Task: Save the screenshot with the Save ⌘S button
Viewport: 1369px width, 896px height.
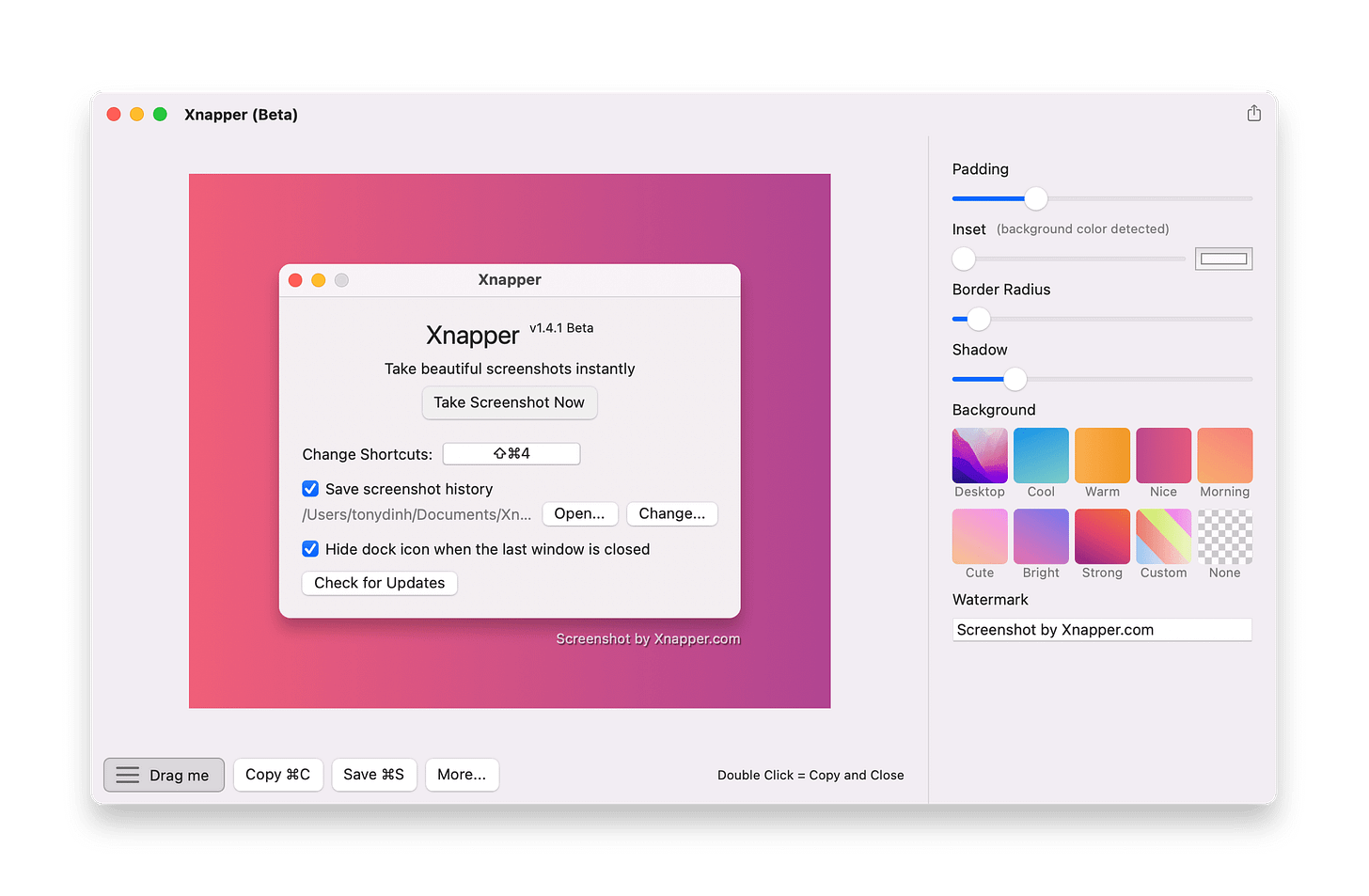Action: click(373, 775)
